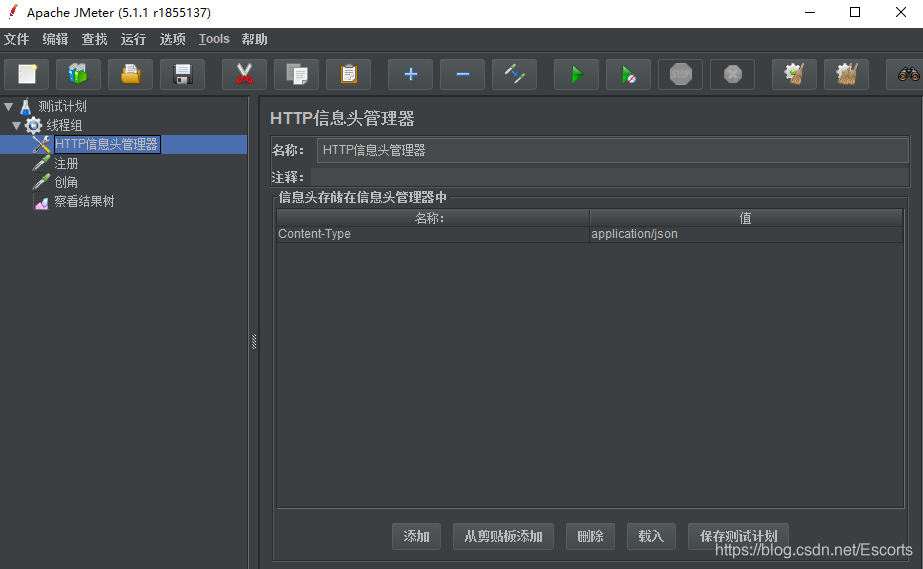Click the split pane divider handle
Screen dimensions: 923x569
[254, 341]
